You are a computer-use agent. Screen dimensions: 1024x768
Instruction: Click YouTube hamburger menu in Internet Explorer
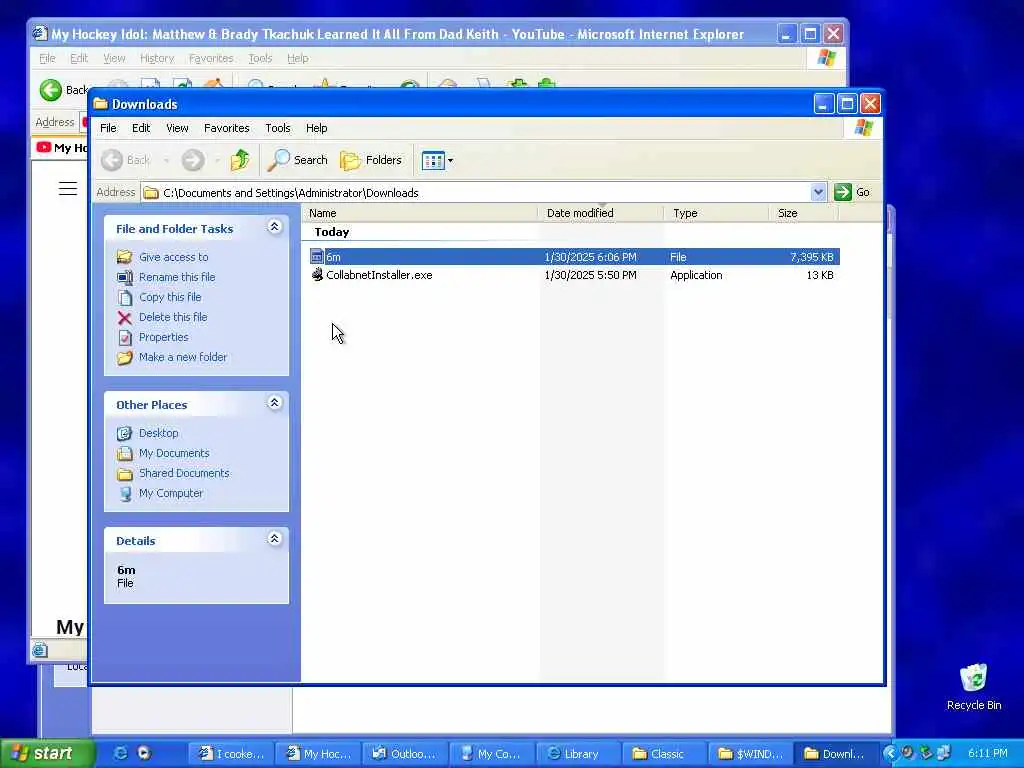click(68, 189)
